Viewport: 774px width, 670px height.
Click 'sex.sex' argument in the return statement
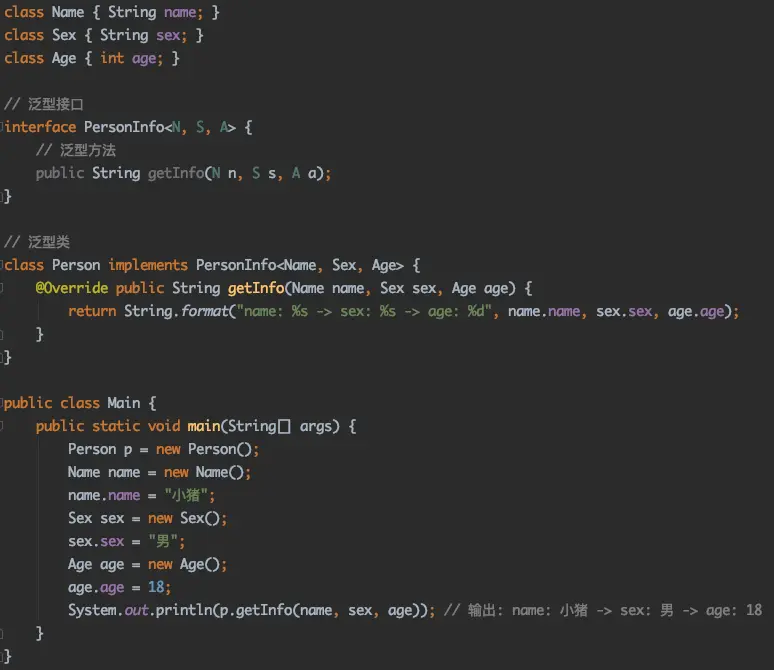coord(624,312)
